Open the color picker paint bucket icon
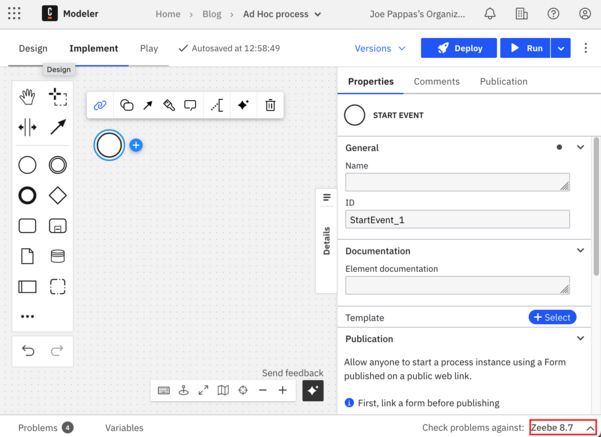The image size is (601, 437). 169,105
